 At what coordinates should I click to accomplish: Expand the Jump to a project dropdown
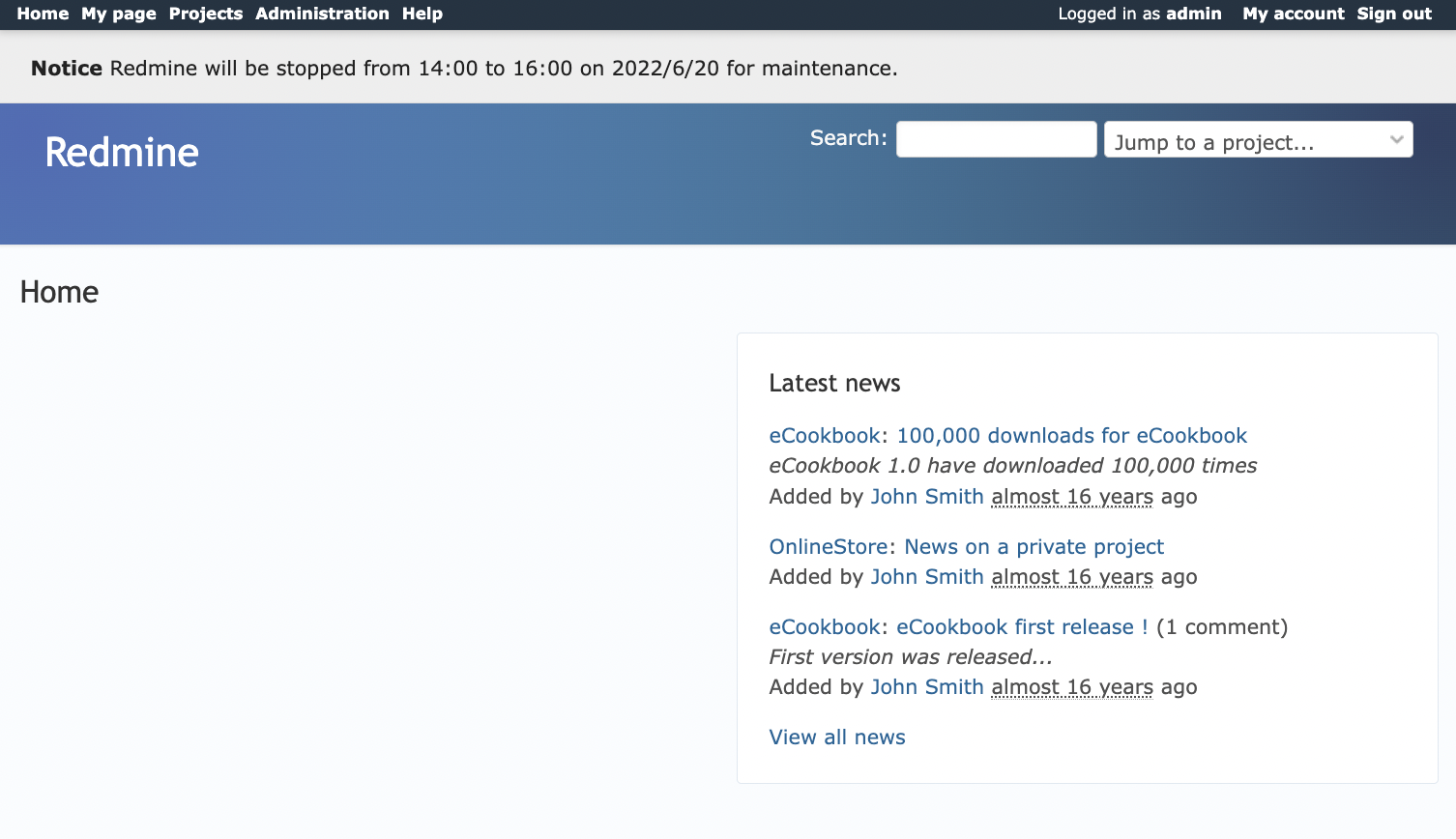pyautogui.click(x=1258, y=139)
